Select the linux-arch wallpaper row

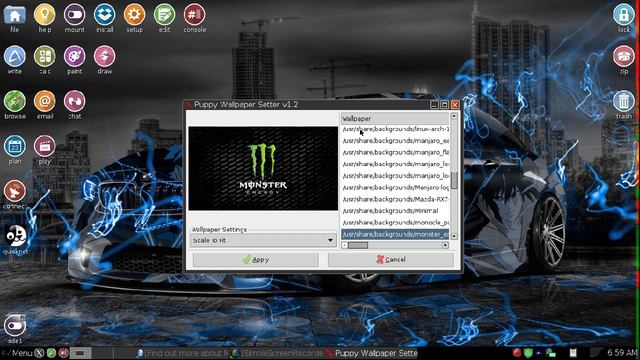coord(395,129)
